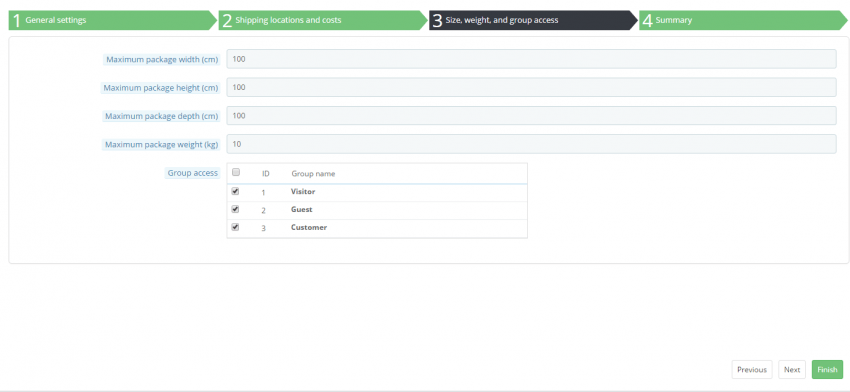Toggle the select-all groups checkbox
Screen dimensions: 850x392
[x=236, y=172]
